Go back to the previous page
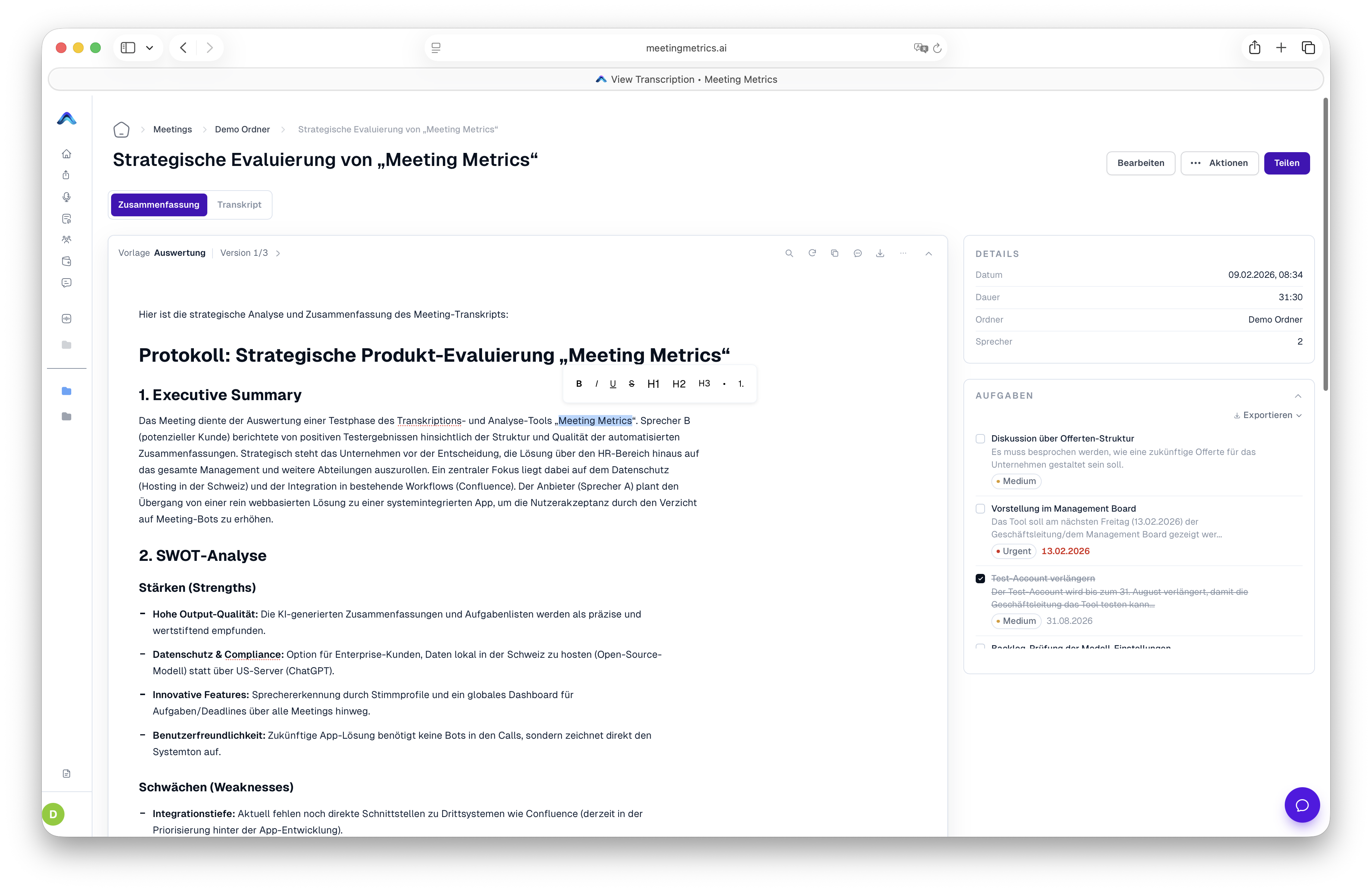 click(183, 48)
